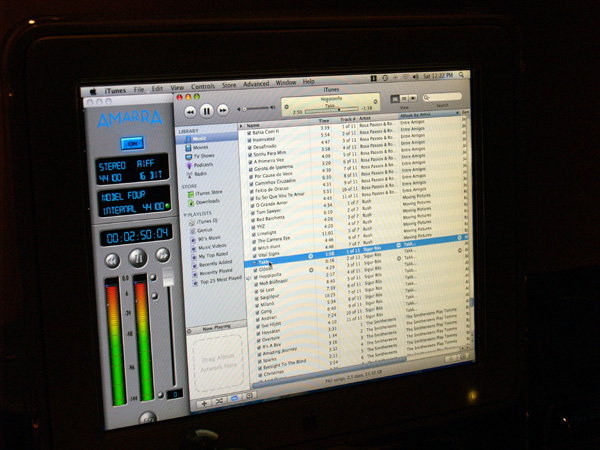Open the Apple menu
This screenshot has height=450, width=600.
point(93,91)
